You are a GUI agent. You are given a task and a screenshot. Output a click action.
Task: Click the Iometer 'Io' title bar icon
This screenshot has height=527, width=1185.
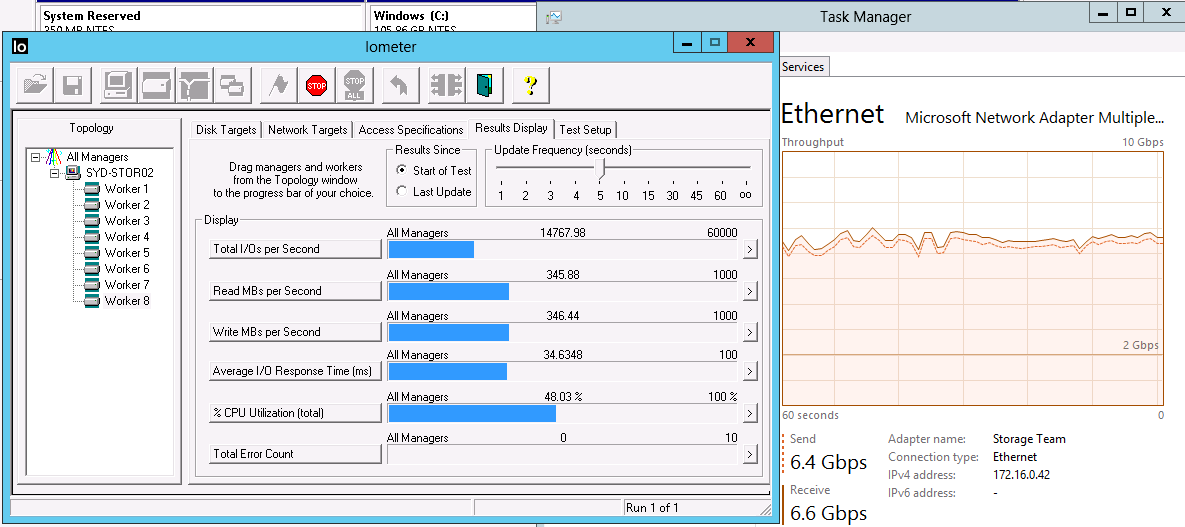click(20, 46)
